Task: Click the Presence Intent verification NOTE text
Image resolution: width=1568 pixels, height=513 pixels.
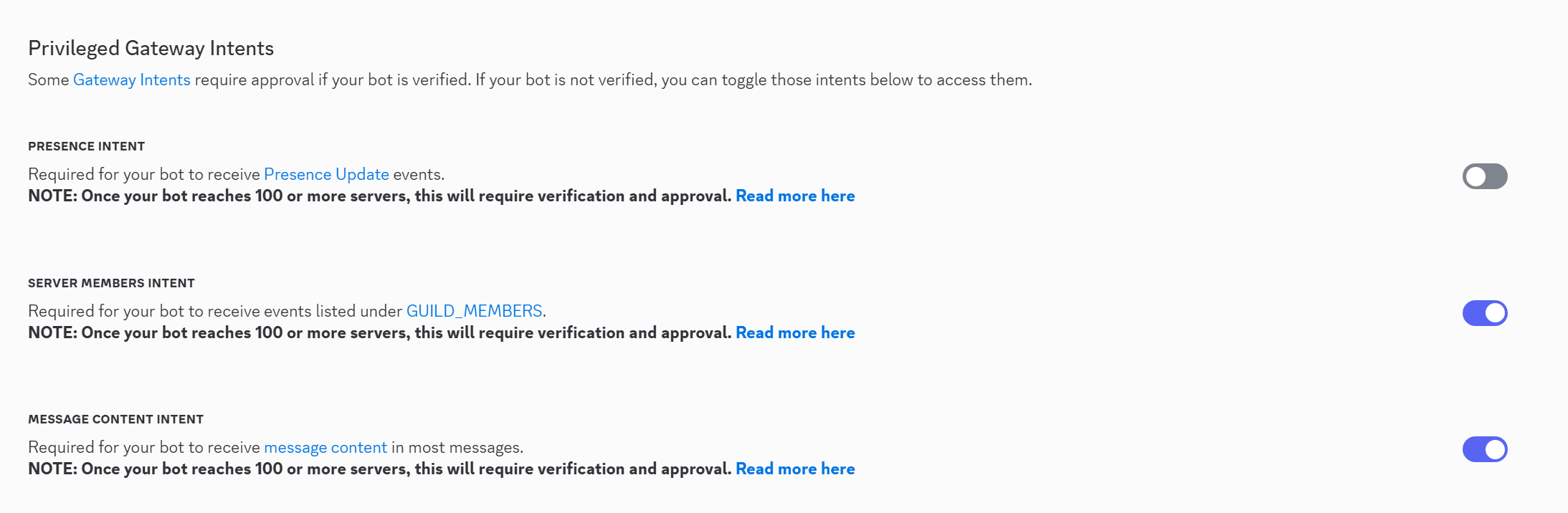Action: pos(380,196)
